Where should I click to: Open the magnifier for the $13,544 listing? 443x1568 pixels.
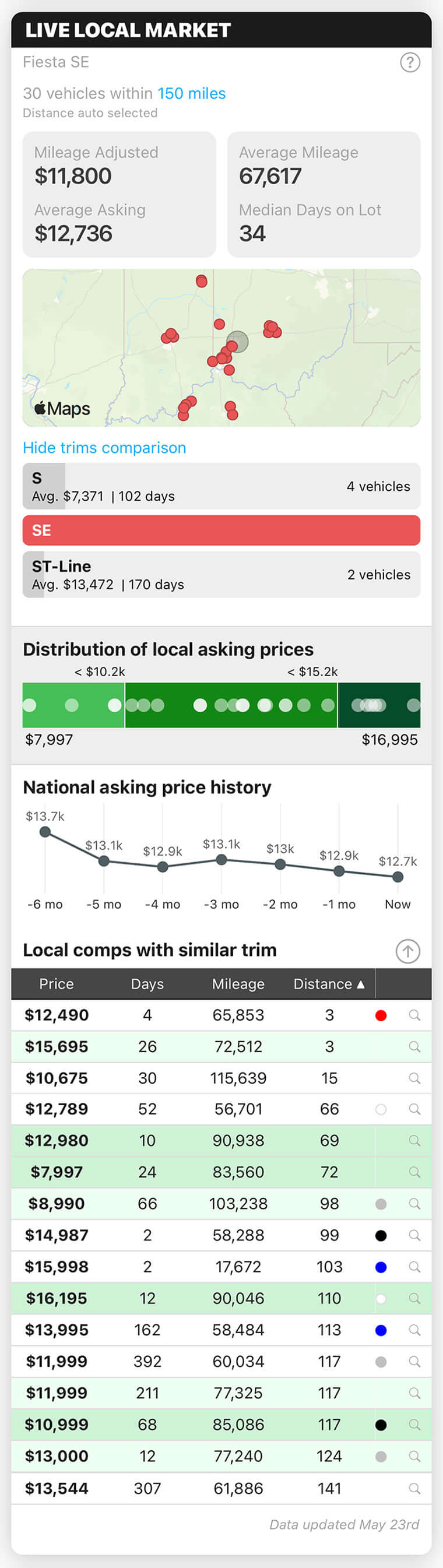click(x=416, y=1488)
